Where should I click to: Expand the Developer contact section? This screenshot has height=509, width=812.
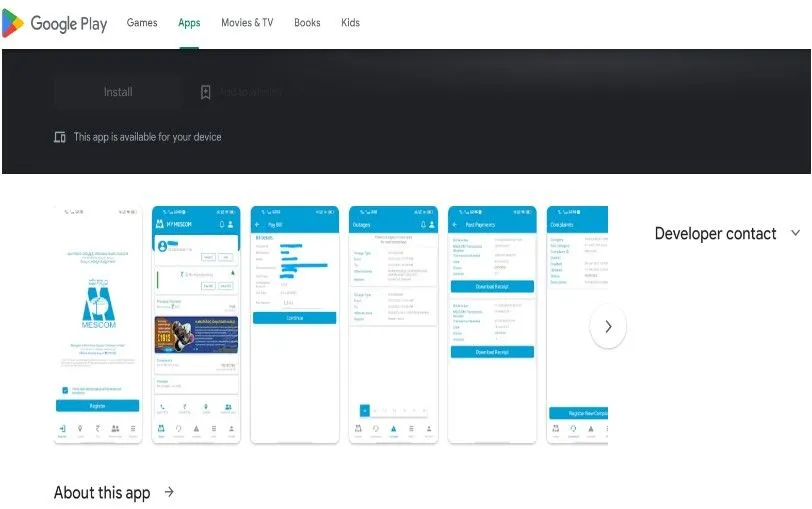[x=795, y=233]
